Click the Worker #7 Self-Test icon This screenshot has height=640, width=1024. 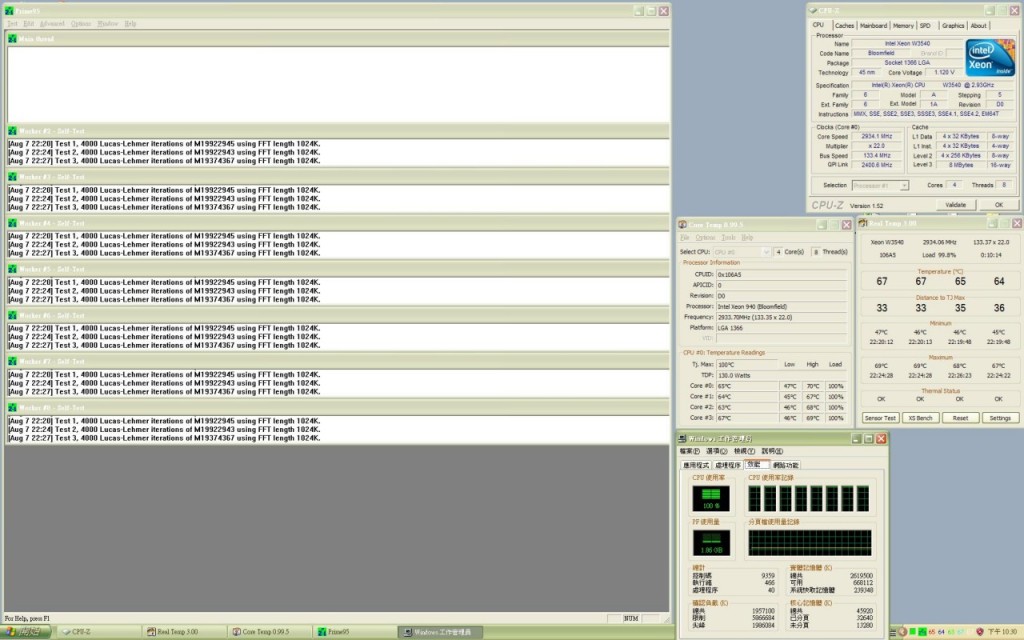point(12,361)
